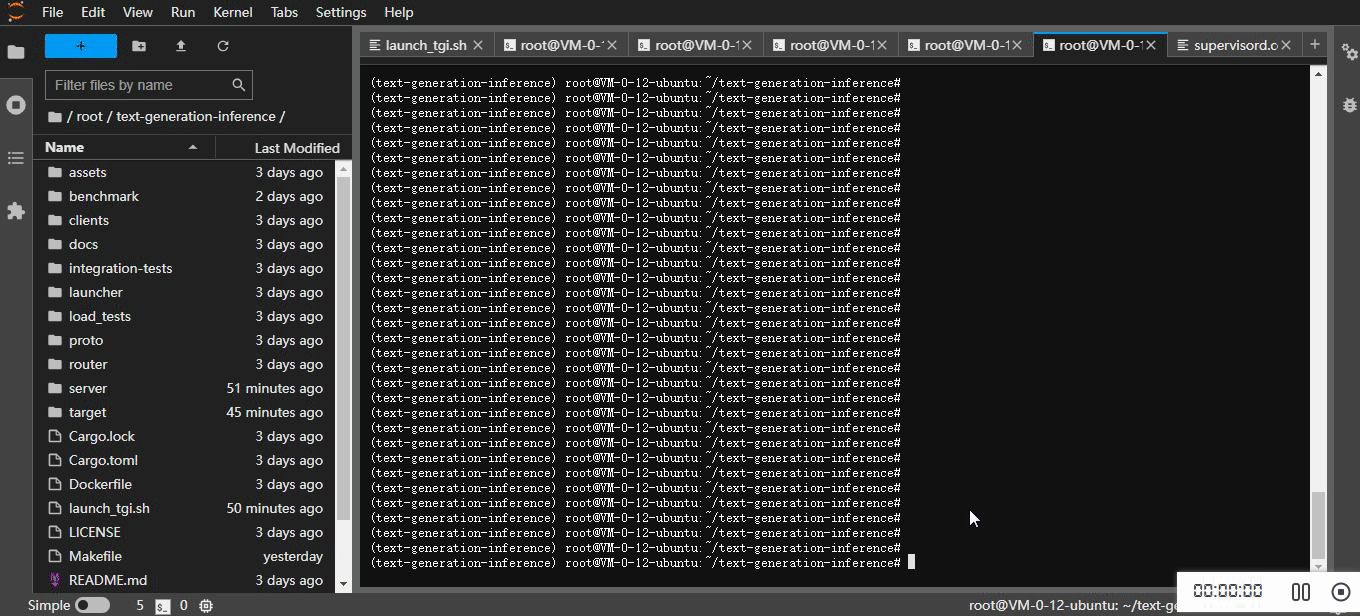Viewport: 1360px width, 616px height.
Task: Select the Dockerfile file
Action: [184, 484]
